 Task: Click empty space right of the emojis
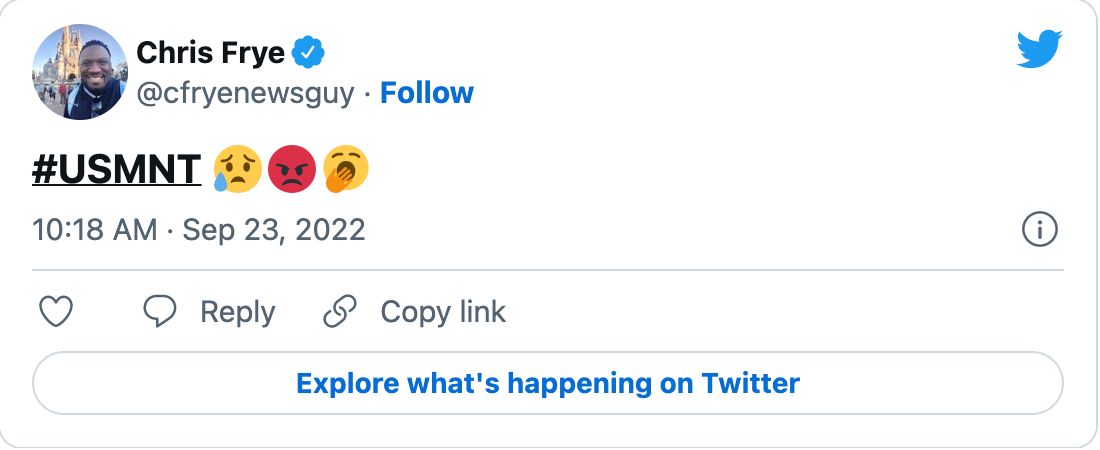coord(650,170)
